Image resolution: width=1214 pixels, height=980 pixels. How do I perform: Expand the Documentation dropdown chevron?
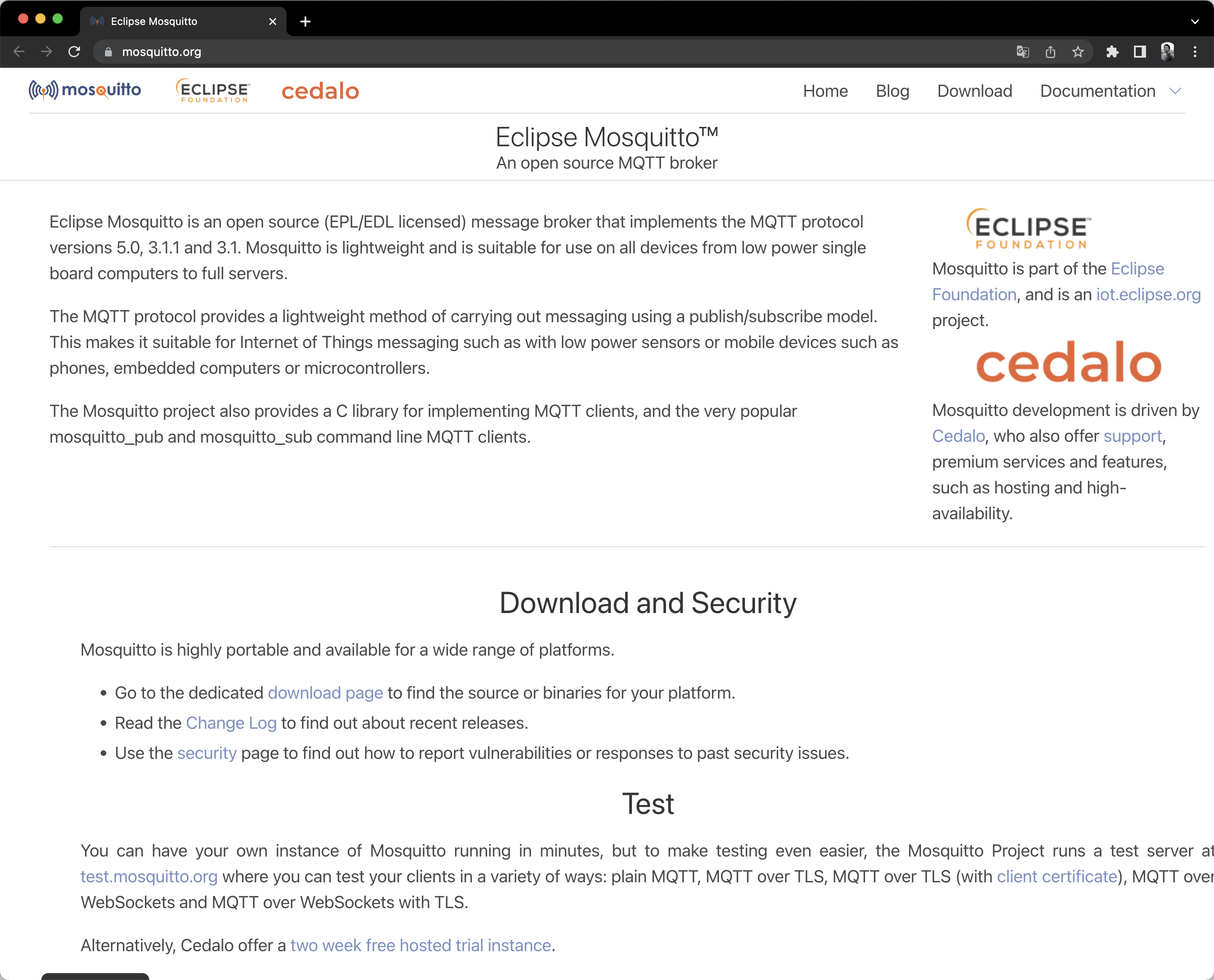(x=1175, y=91)
